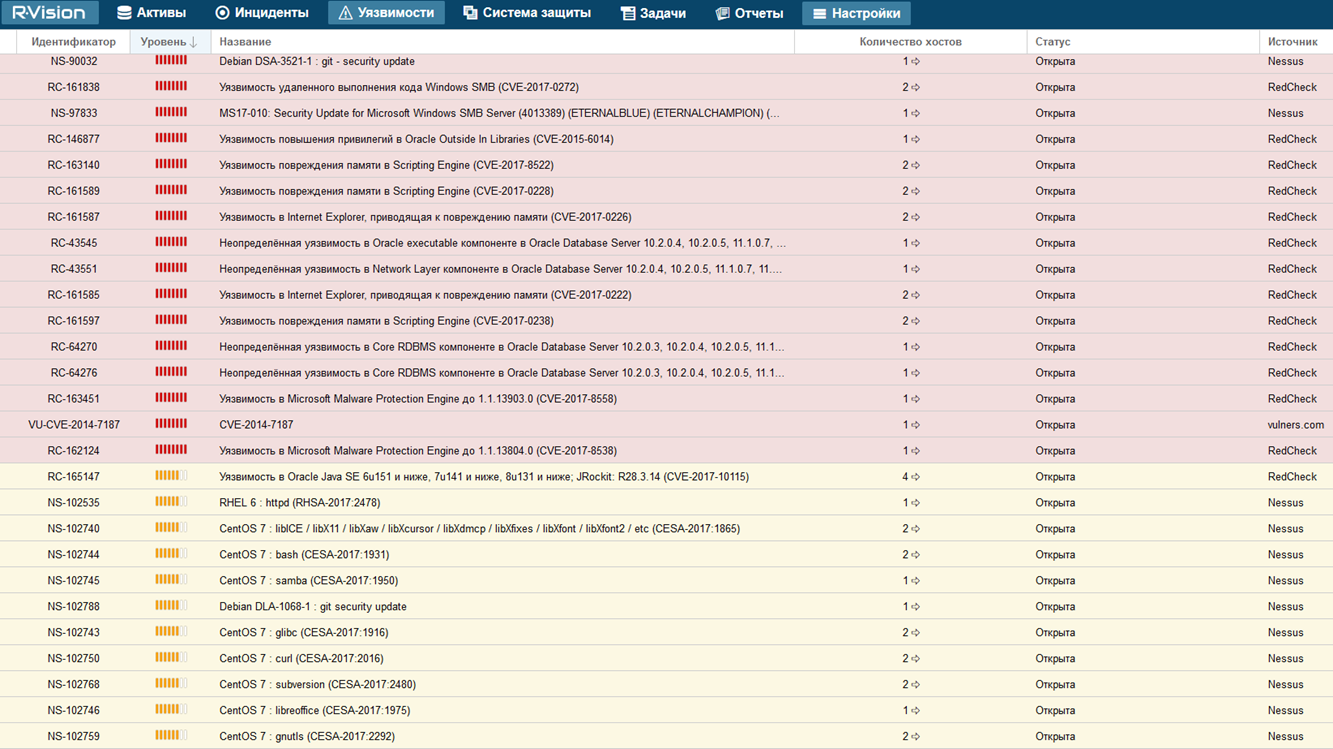Screen dimensions: 1333x749
Task: Open hosts arrow for RC-161597
Action: tap(915, 322)
